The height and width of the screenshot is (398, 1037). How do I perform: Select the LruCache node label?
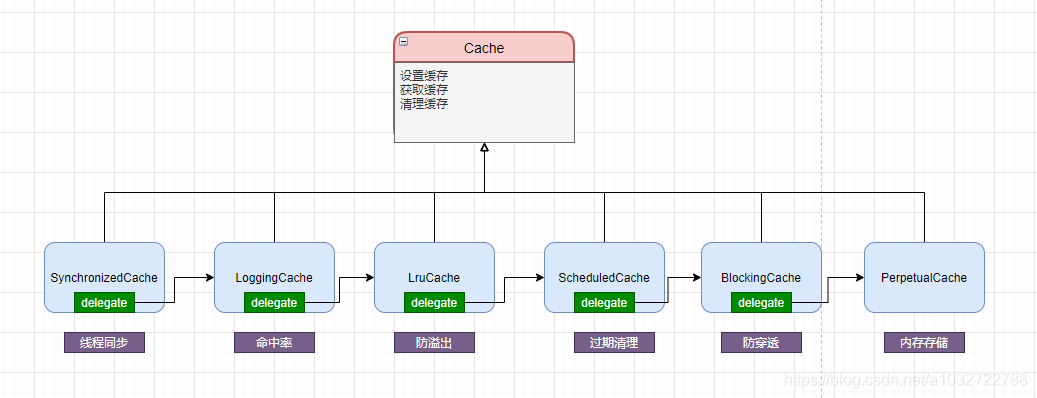[x=434, y=278]
